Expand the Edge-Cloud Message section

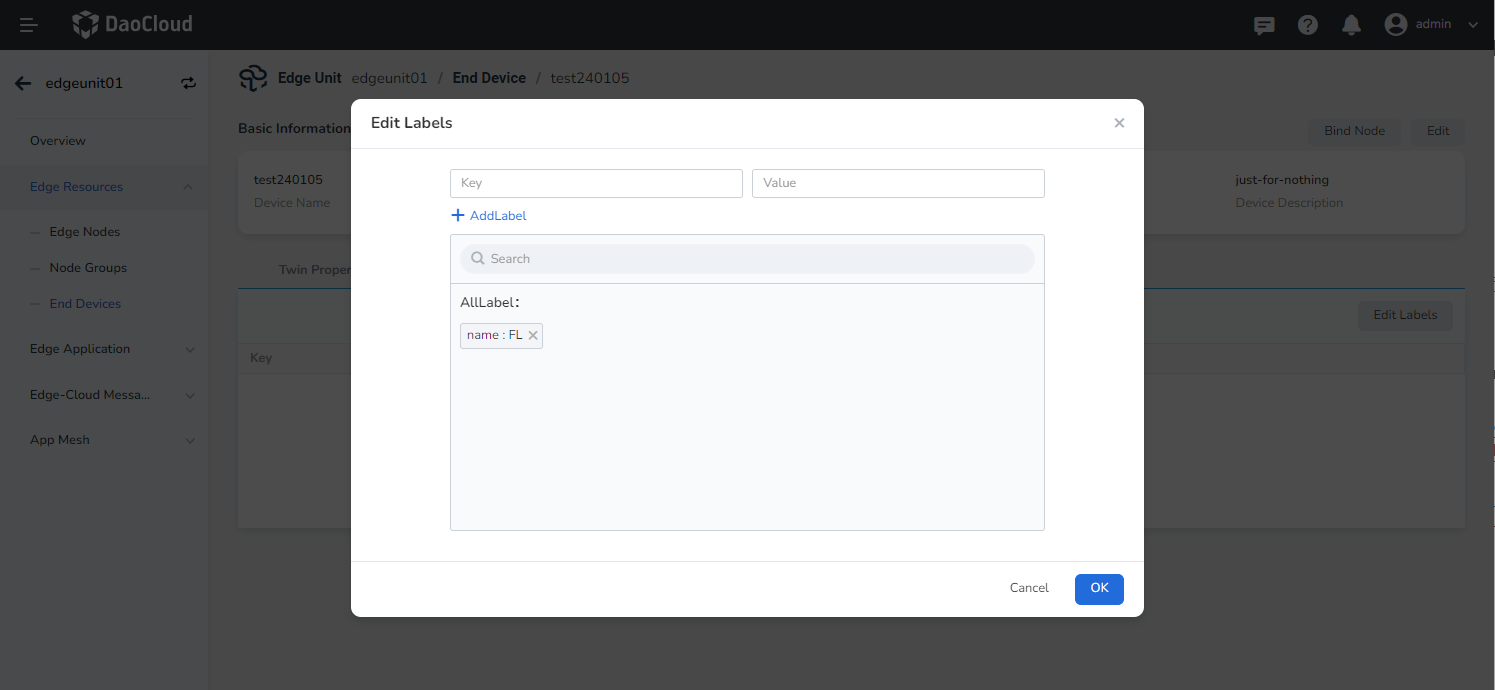coord(189,395)
